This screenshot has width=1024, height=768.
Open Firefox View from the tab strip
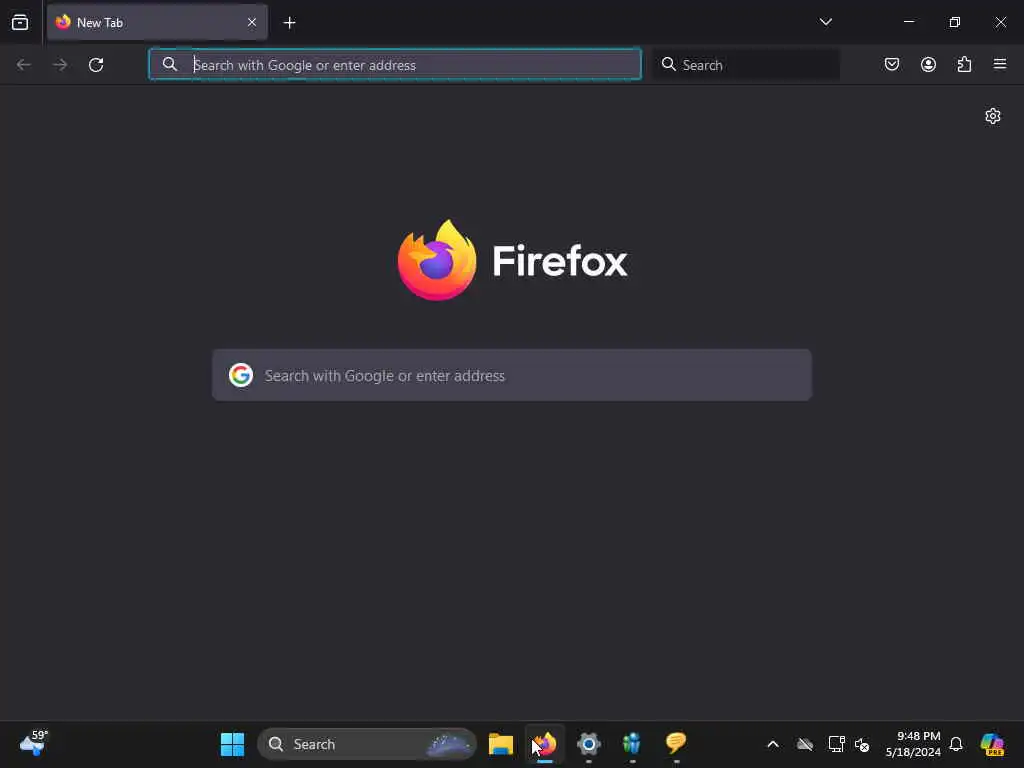pos(20,22)
